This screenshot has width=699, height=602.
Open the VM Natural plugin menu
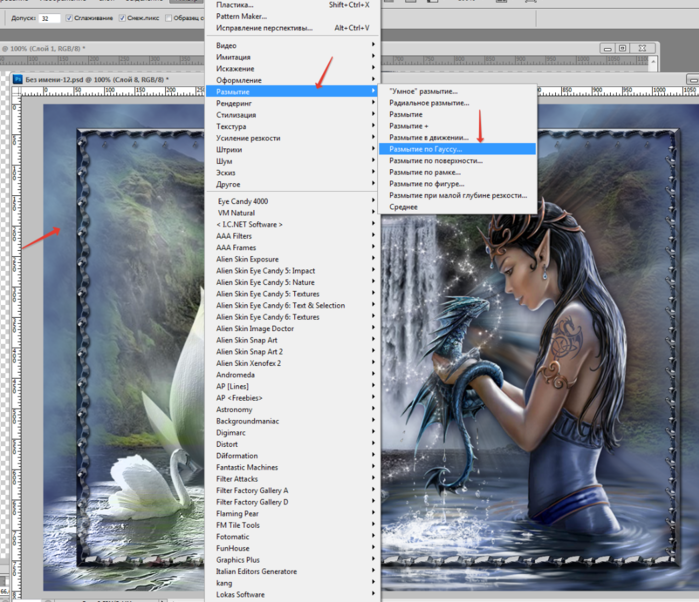293,213
